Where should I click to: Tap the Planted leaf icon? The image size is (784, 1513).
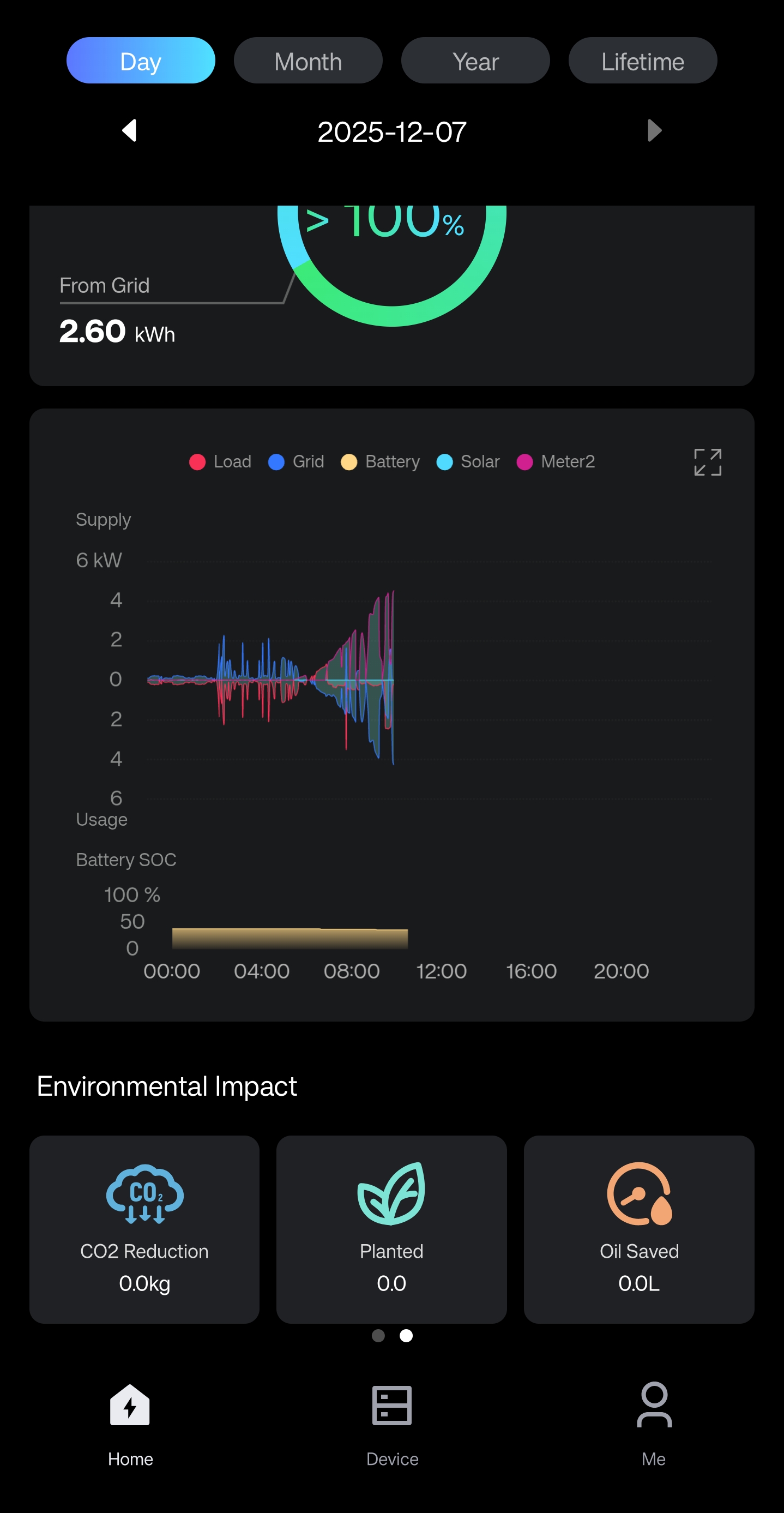391,1193
